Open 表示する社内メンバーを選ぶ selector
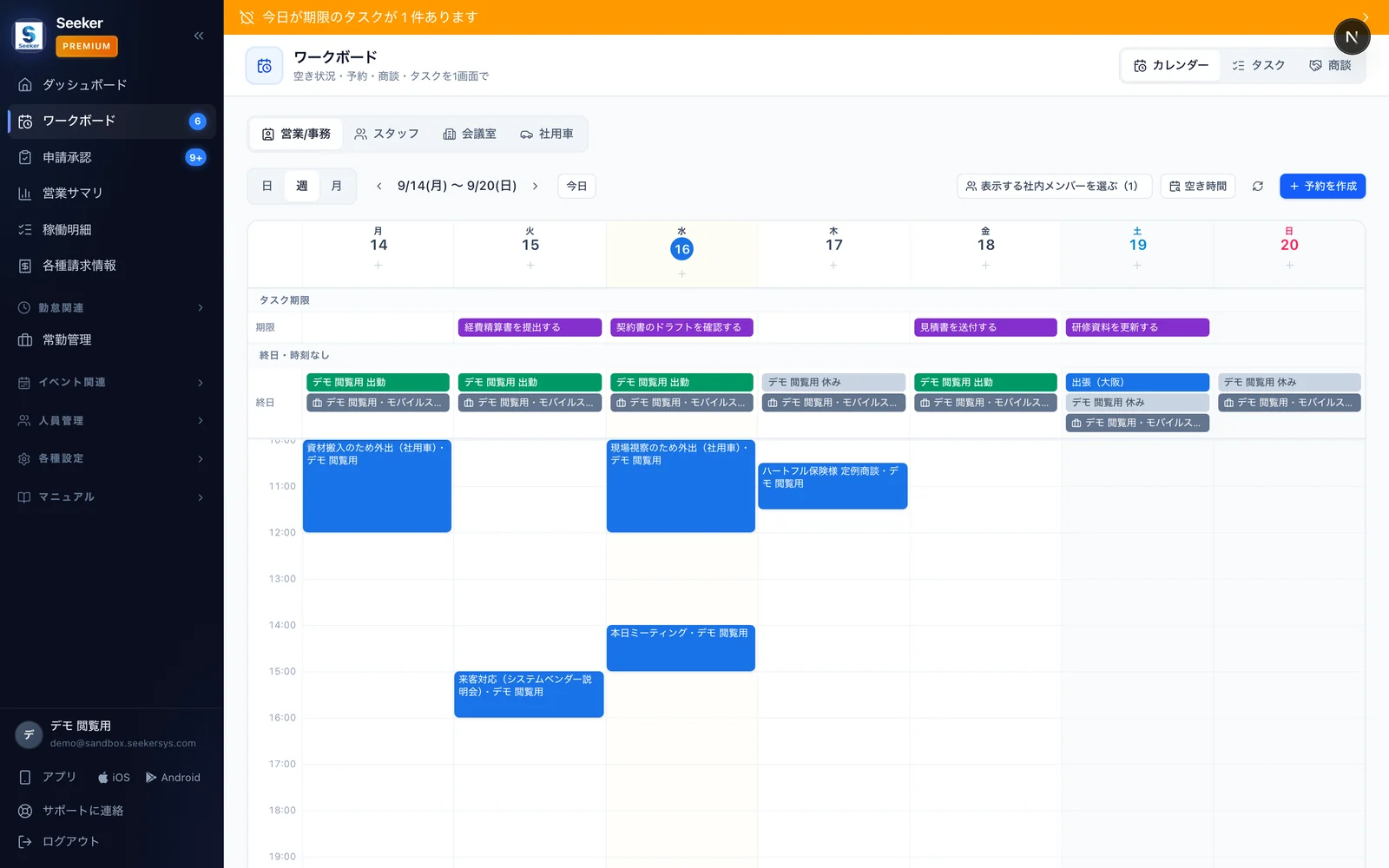Viewport: 1389px width, 868px height. (x=1054, y=186)
